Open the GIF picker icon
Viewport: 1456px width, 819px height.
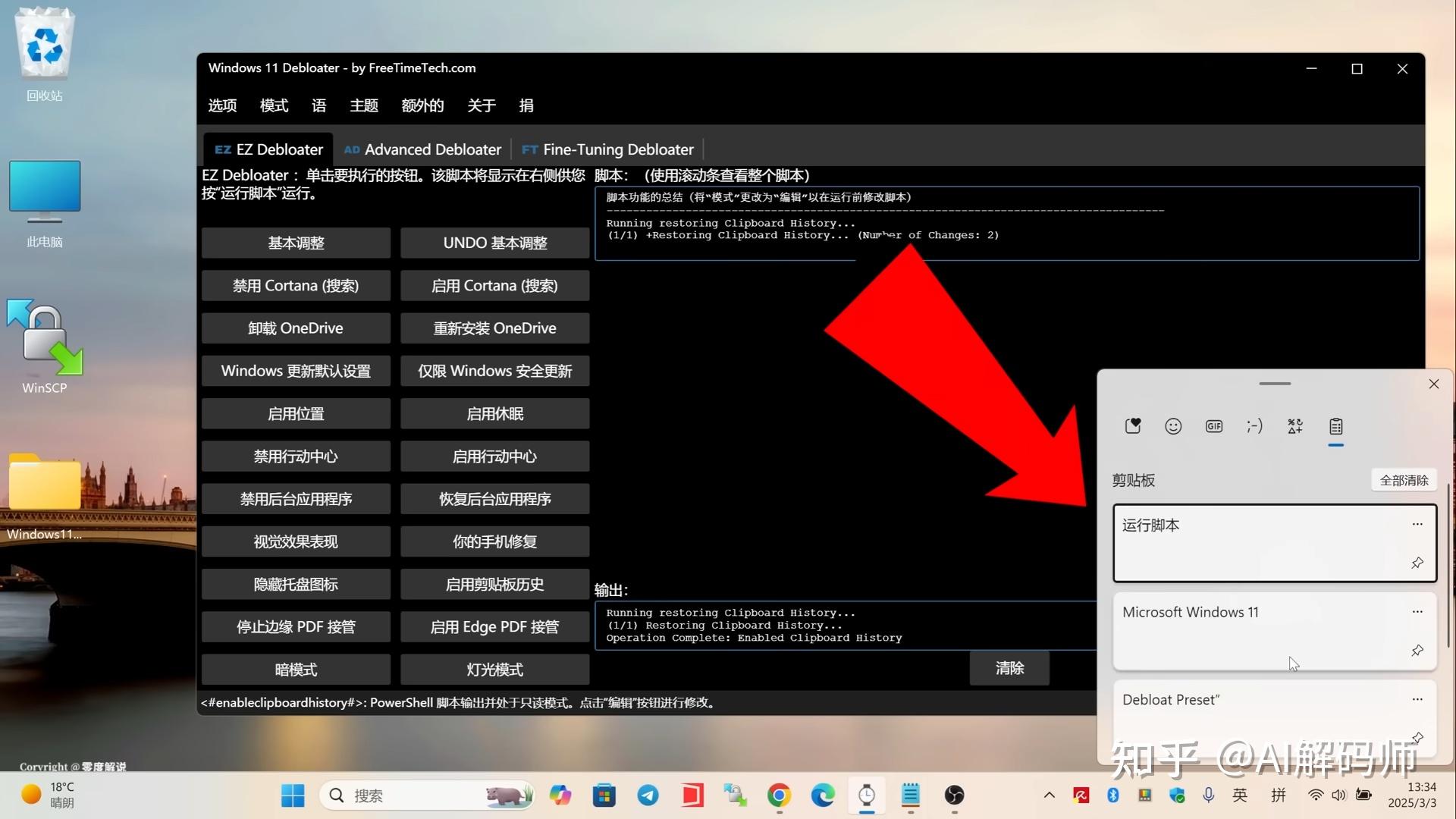point(1213,426)
